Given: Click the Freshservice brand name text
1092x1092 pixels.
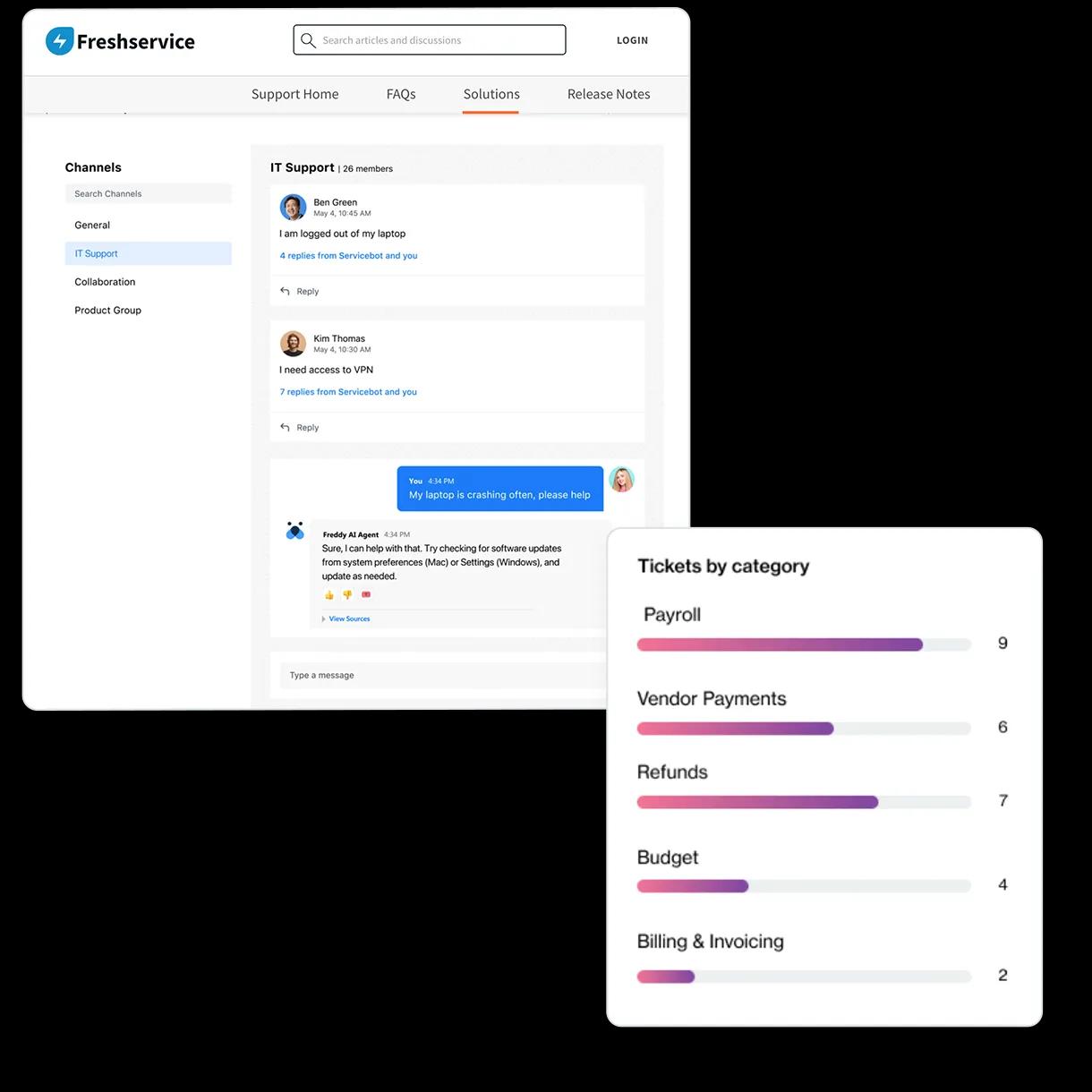Looking at the screenshot, I should [136, 41].
